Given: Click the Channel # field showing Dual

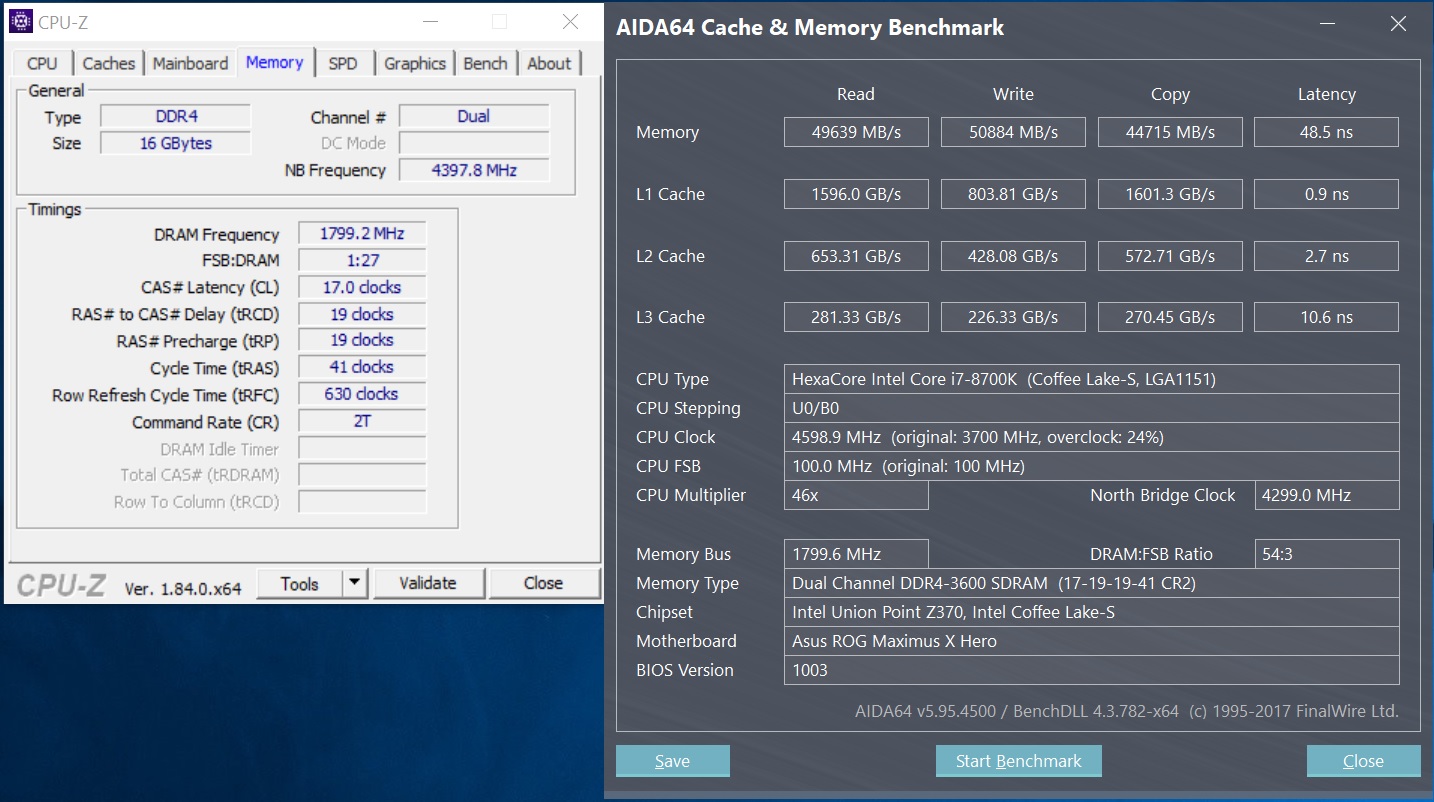Looking at the screenshot, I should pos(474,116).
